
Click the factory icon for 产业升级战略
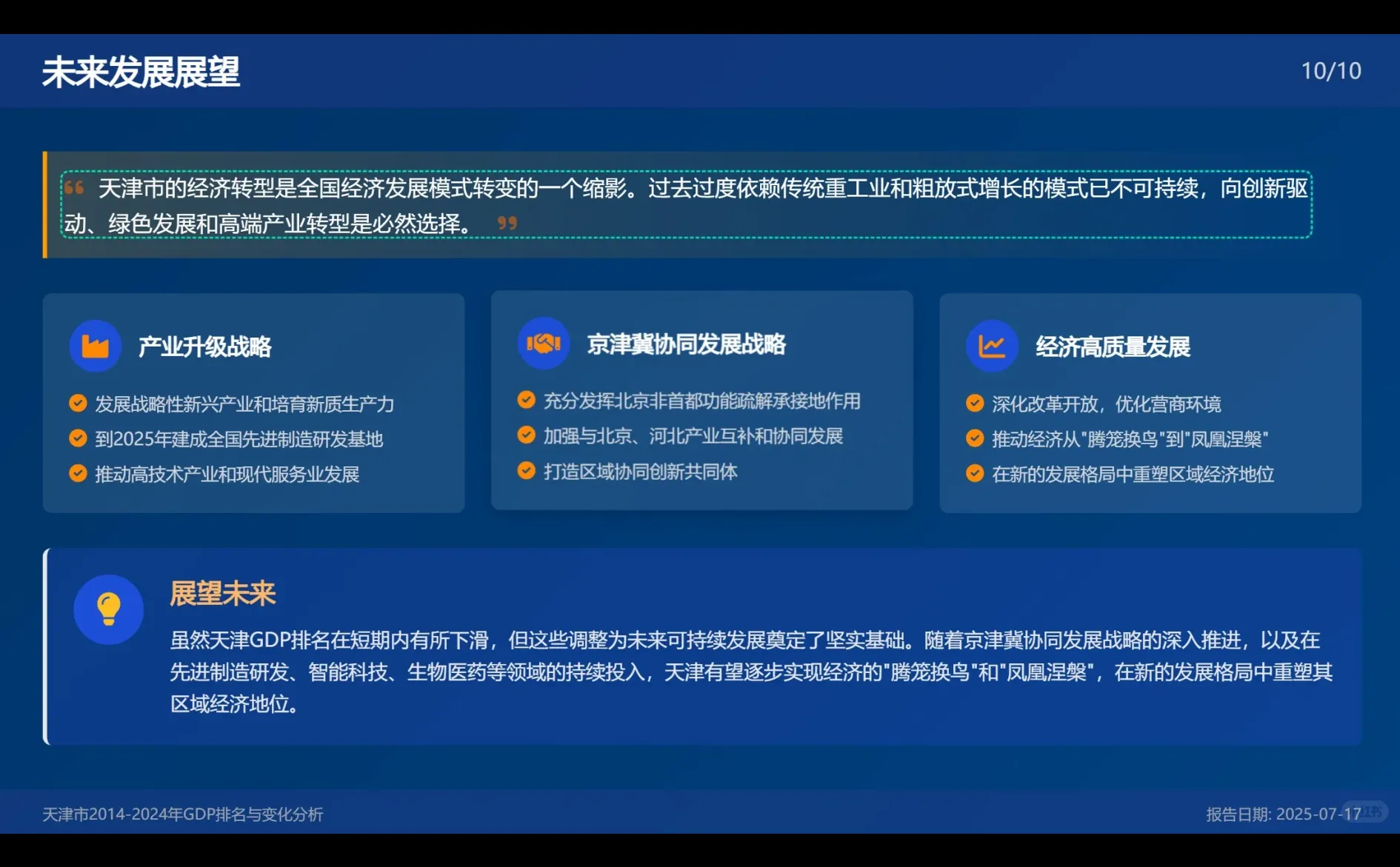tap(96, 345)
